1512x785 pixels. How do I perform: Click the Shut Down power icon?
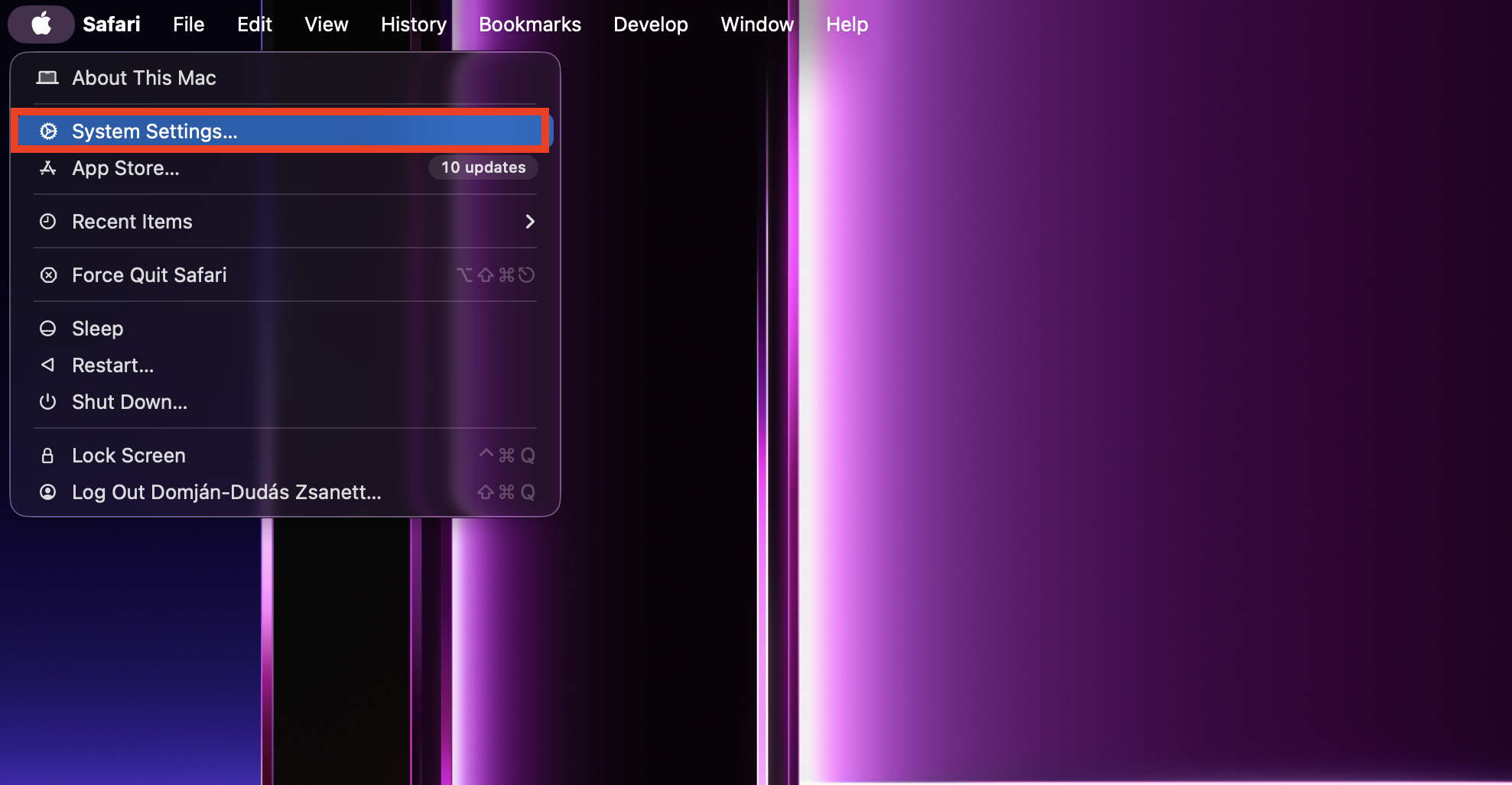[x=48, y=402]
